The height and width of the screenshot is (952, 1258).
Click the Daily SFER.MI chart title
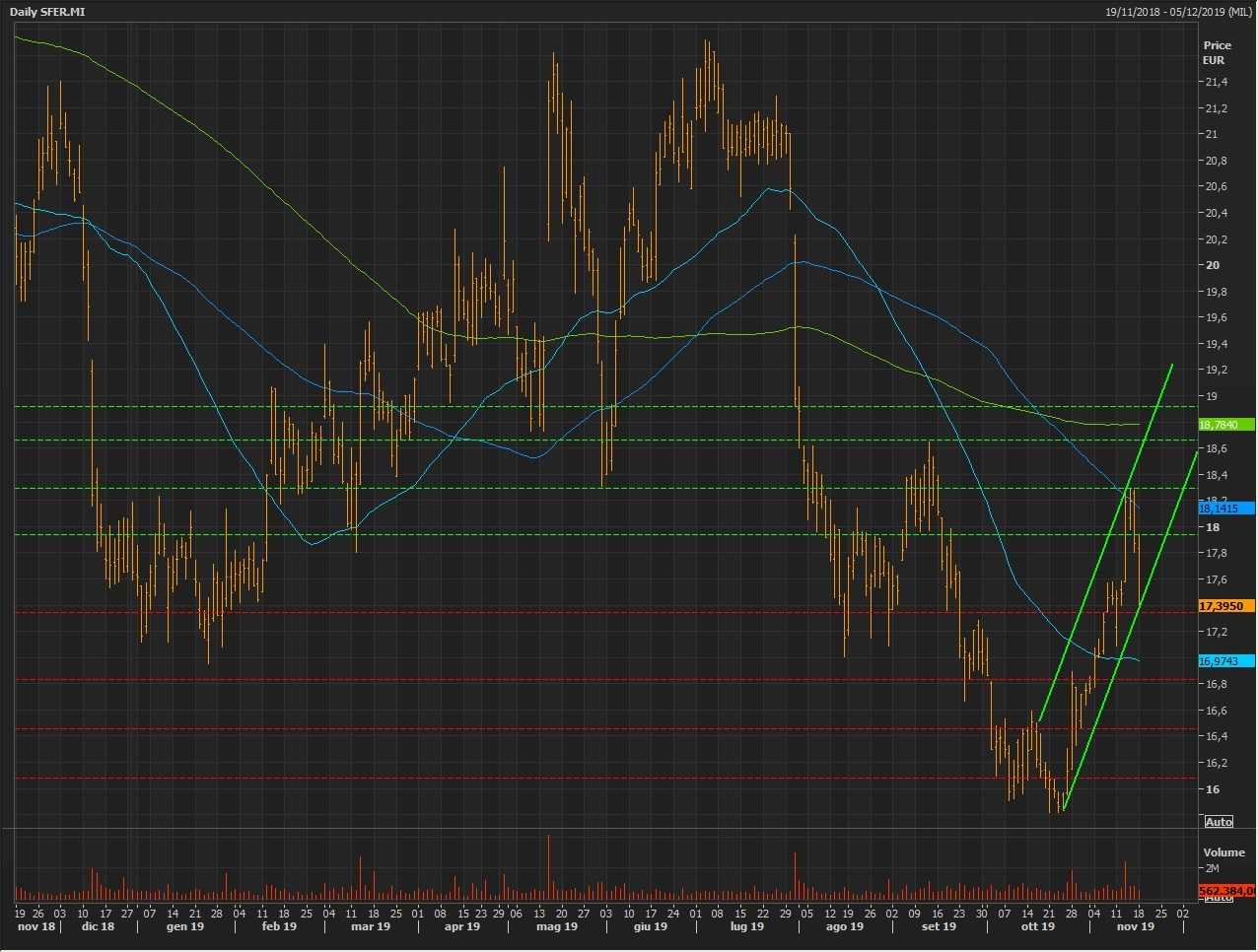[x=47, y=12]
